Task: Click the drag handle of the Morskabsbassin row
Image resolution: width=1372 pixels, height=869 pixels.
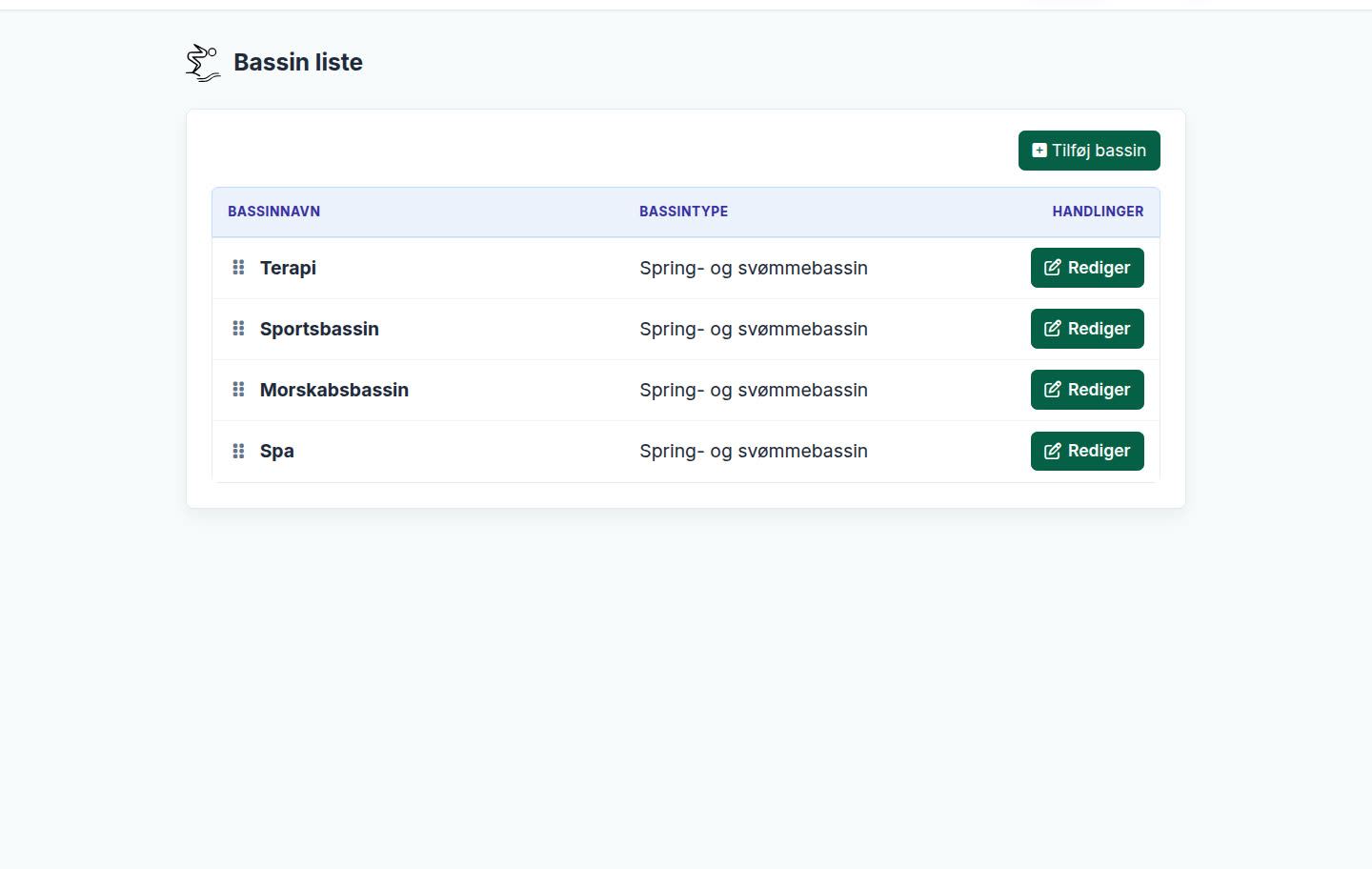Action: pyautogui.click(x=238, y=390)
